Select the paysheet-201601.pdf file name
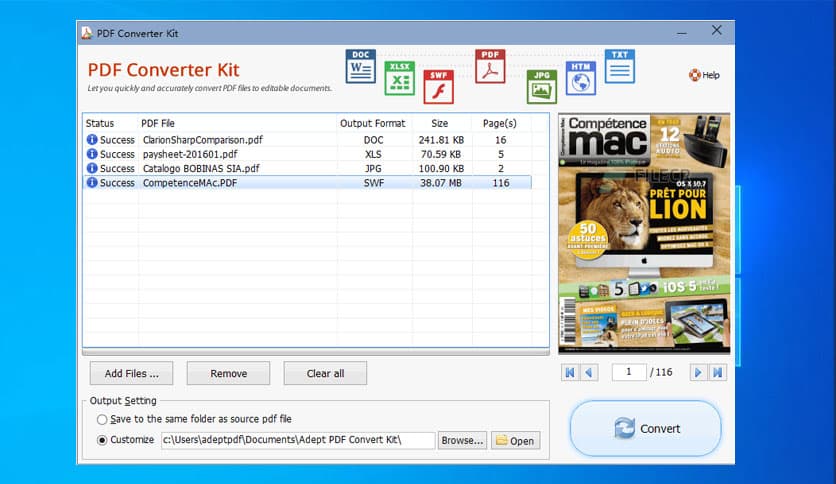836x484 pixels. 190,154
